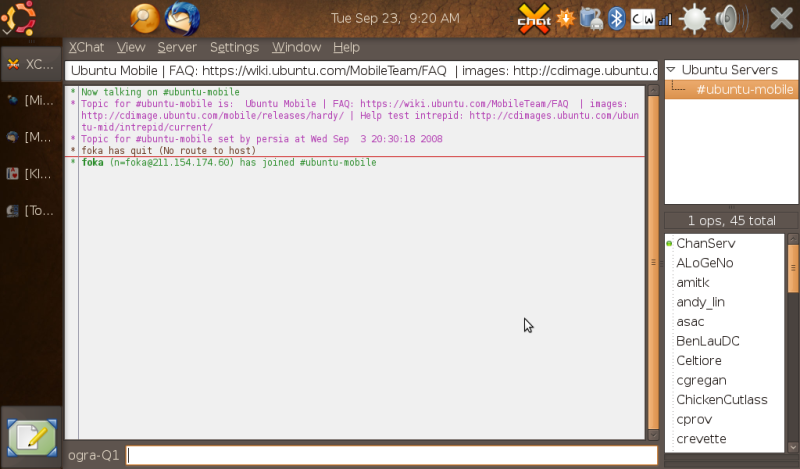This screenshot has width=800, height=469.
Task: Collapse the Ubuntu Servers tree node
Action: coord(671,69)
